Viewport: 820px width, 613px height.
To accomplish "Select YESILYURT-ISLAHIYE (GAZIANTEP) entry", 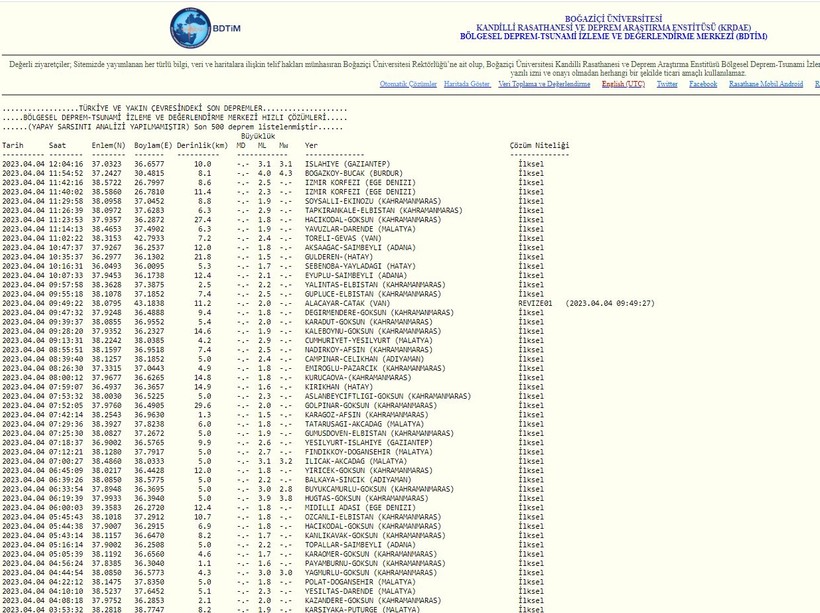I will (369, 442).
